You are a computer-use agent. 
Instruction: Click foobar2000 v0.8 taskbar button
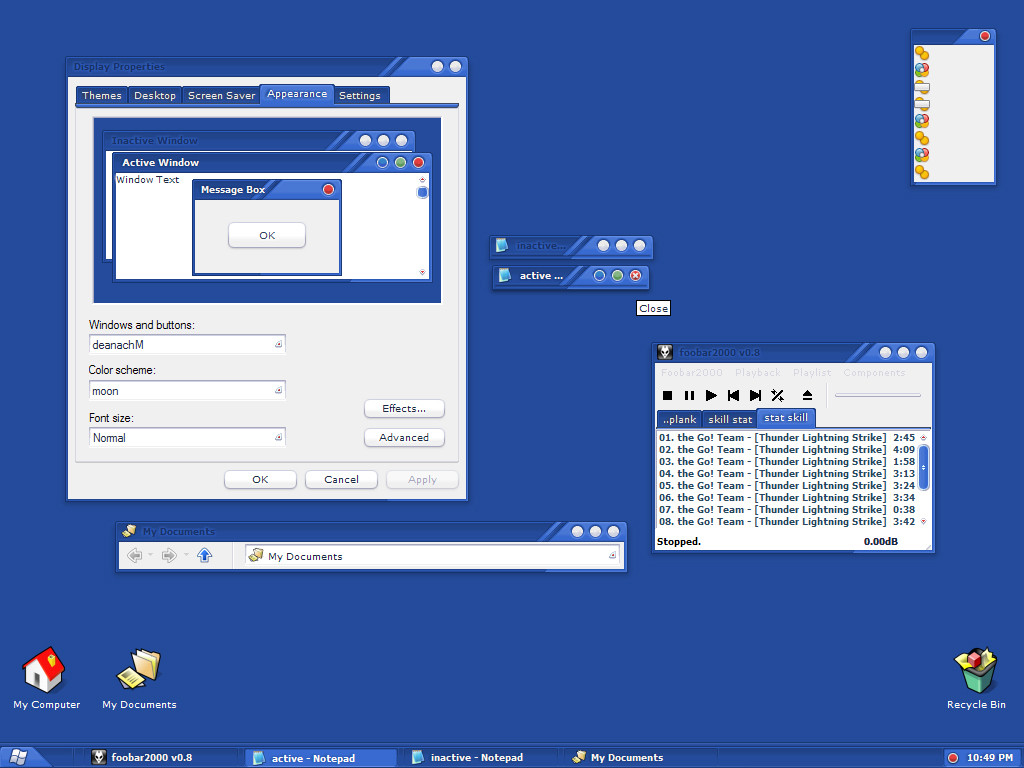[x=161, y=758]
